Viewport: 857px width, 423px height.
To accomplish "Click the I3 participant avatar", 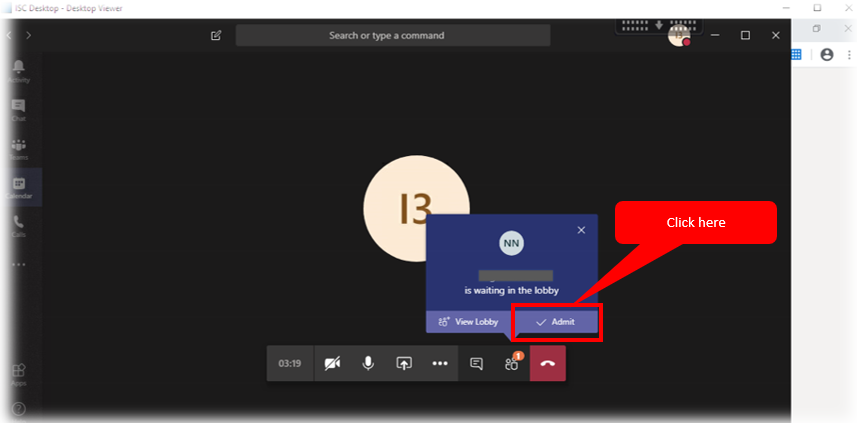I will pyautogui.click(x=416, y=208).
